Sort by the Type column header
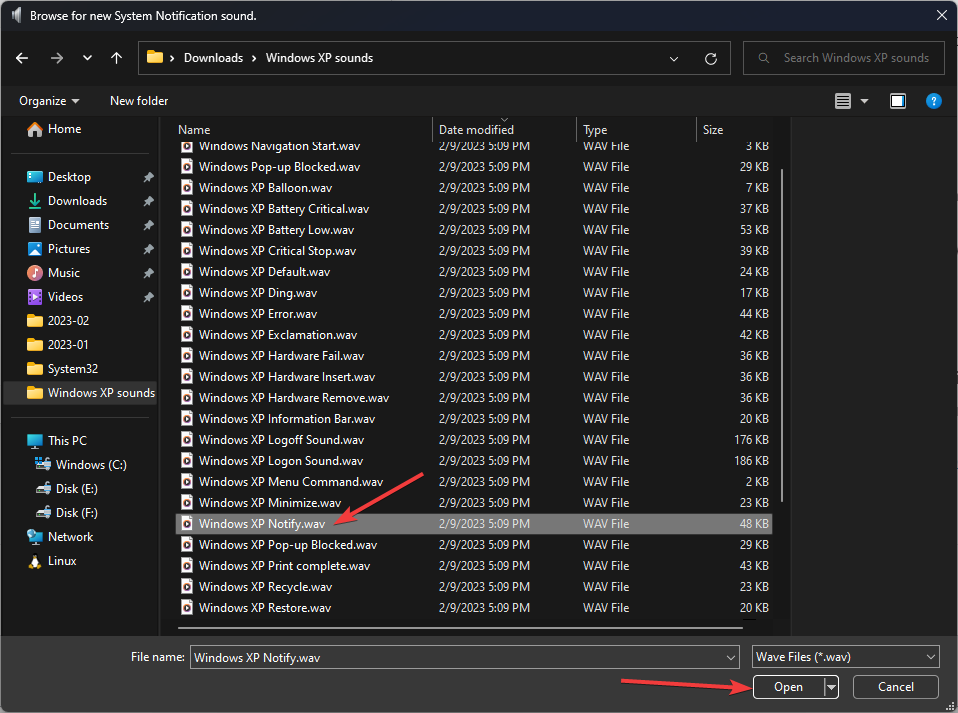This screenshot has height=713, width=958. pos(594,130)
